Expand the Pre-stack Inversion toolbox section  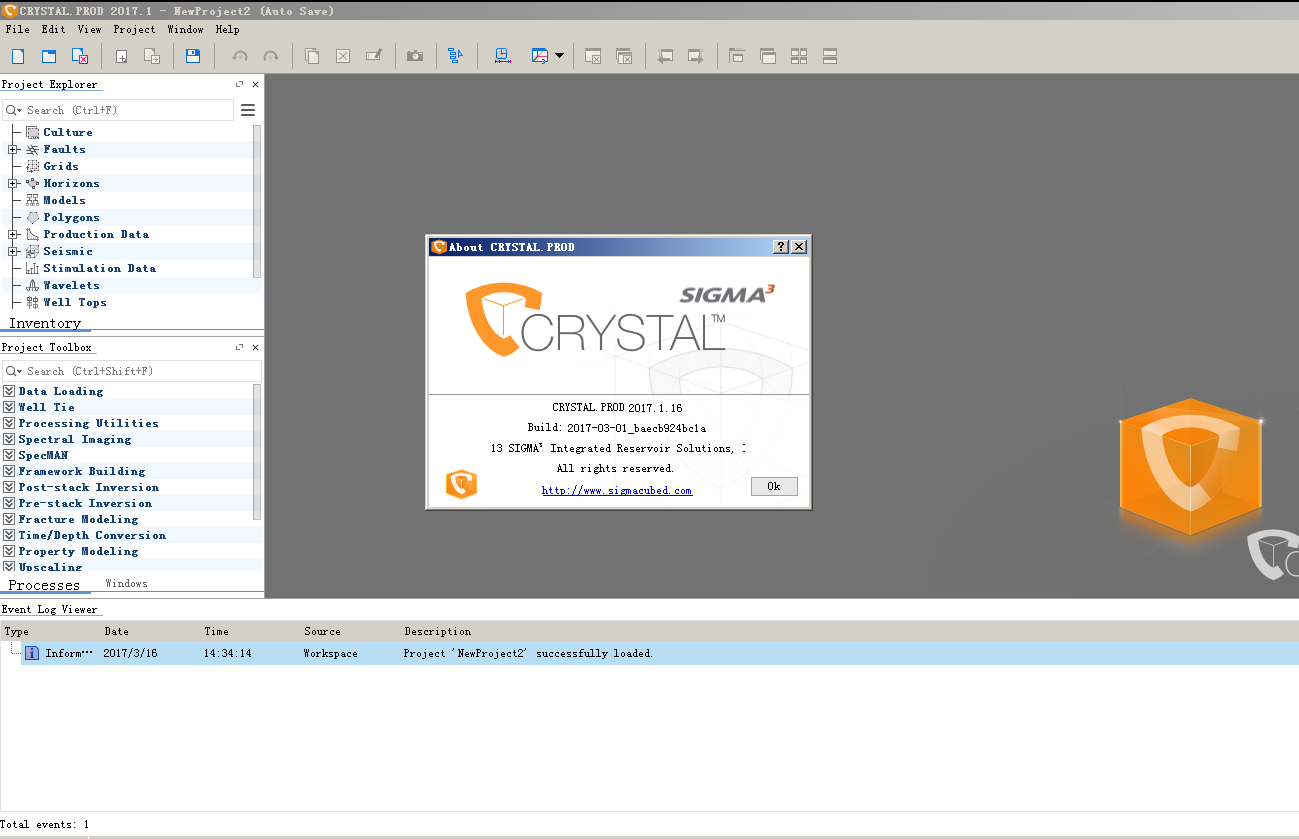coord(9,503)
